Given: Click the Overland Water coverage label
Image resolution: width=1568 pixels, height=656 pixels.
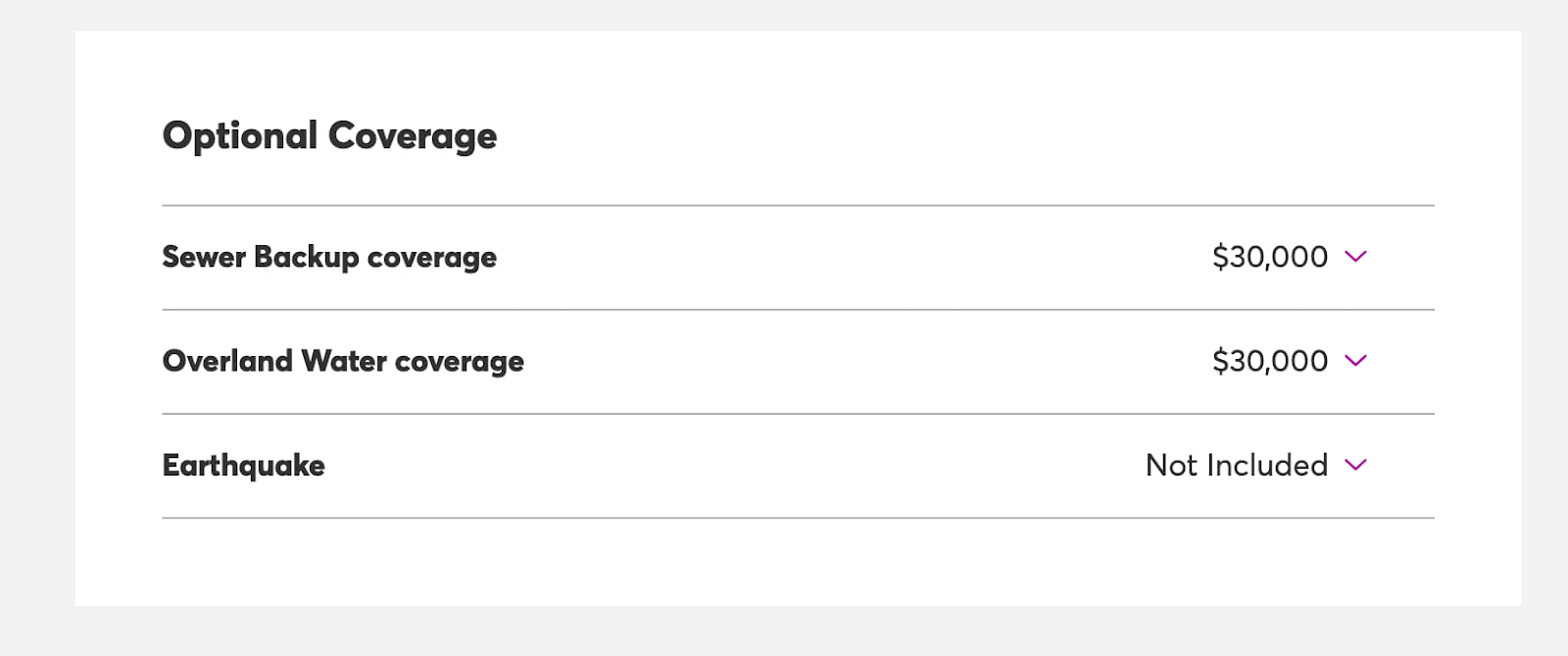Looking at the screenshot, I should (343, 361).
